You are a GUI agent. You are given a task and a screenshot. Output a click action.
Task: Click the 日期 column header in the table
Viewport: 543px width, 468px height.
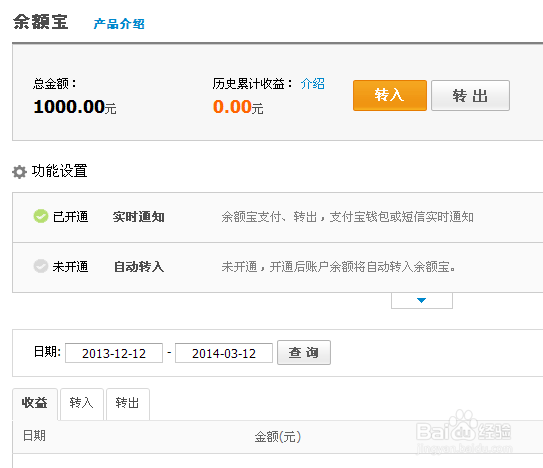(34, 435)
